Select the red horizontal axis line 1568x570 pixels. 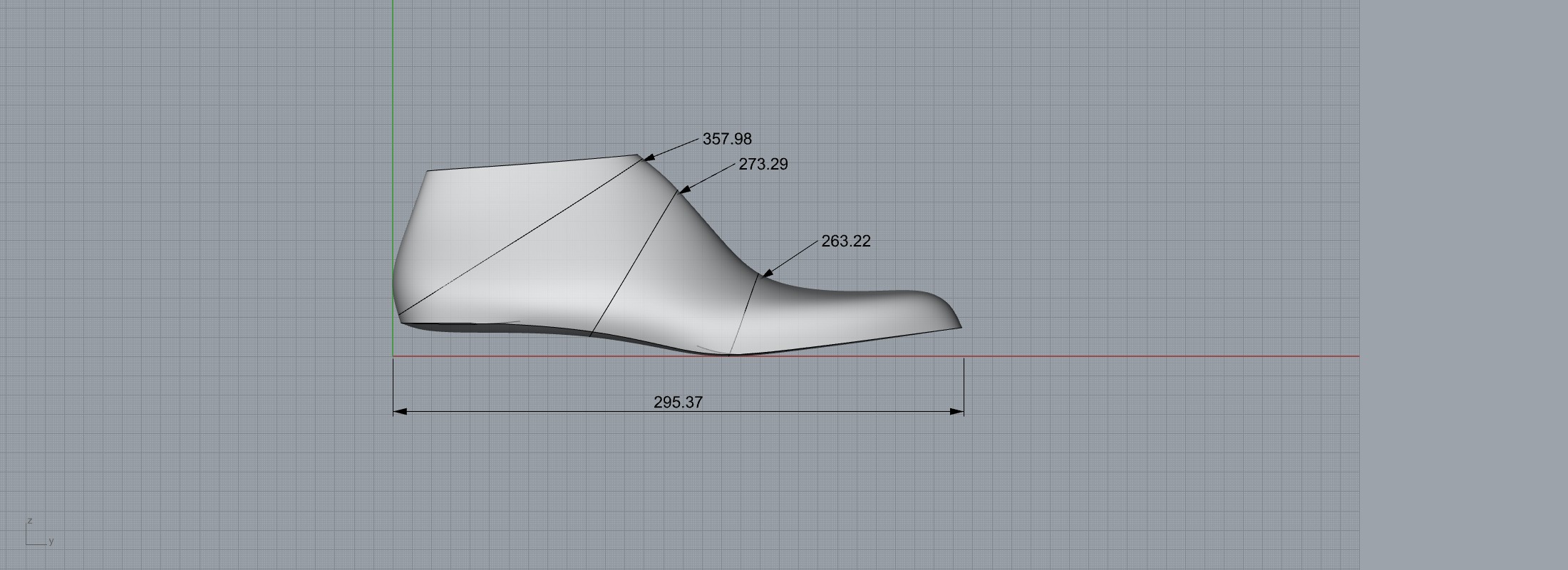tap(1140, 356)
